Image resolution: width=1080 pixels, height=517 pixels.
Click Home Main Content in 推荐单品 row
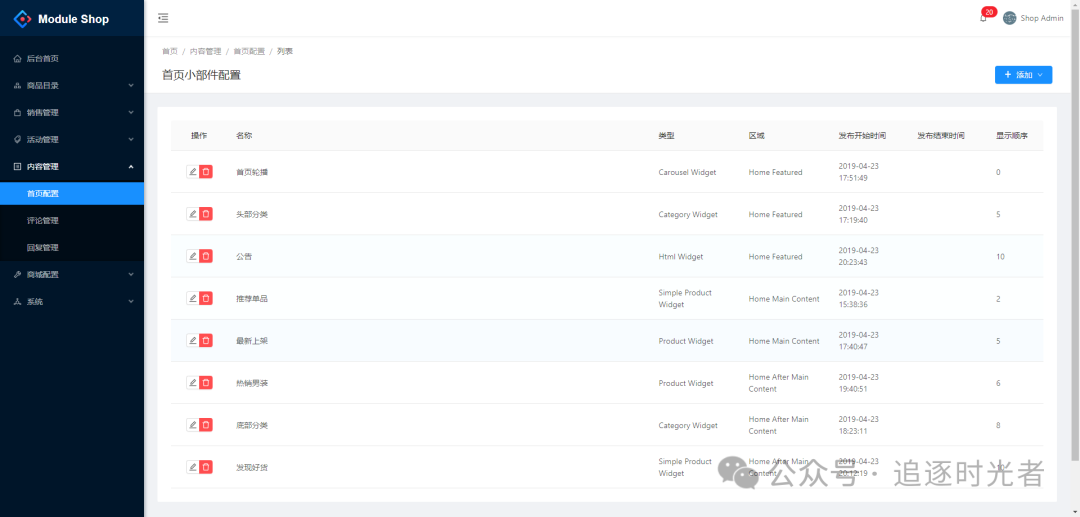point(784,299)
